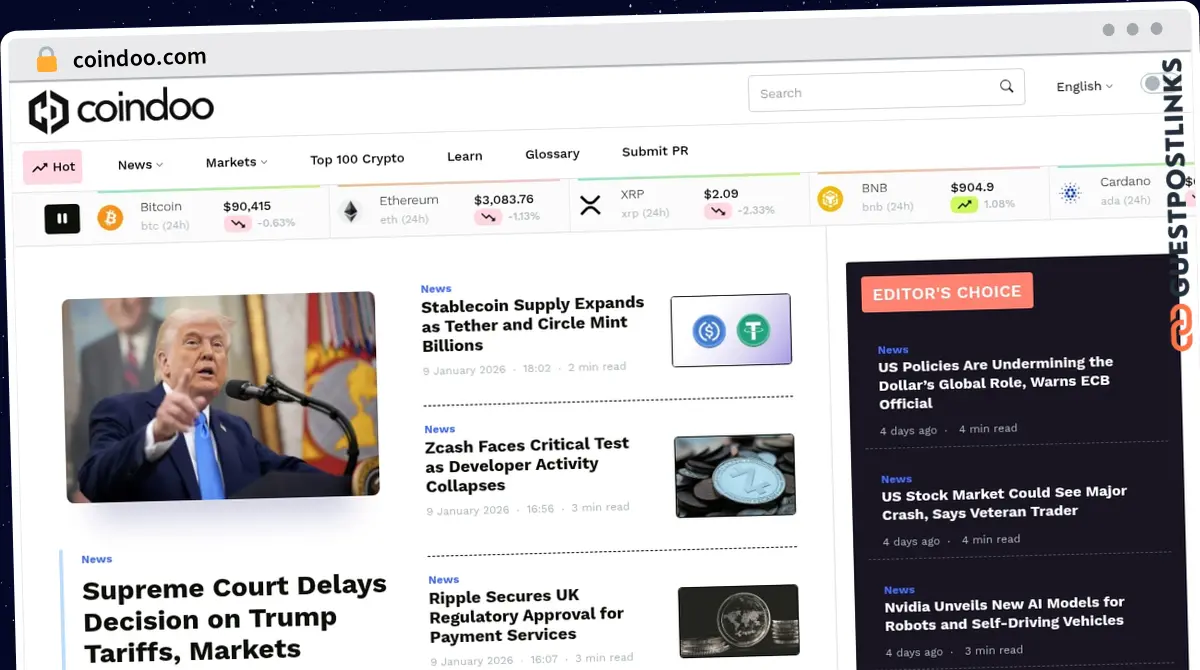Open US Stock Market Crash article

(x=1004, y=502)
